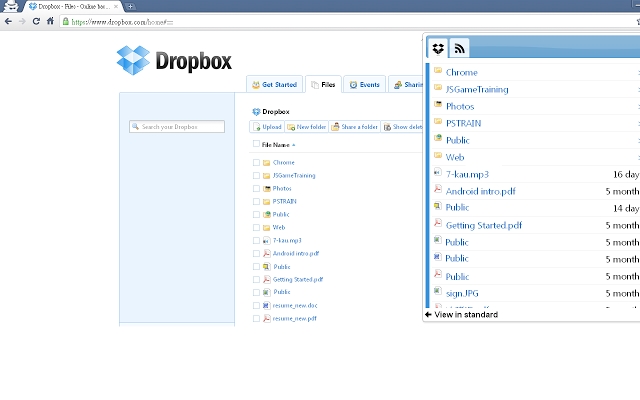Click the New folder button
This screenshot has height=400, width=640.
[305, 127]
